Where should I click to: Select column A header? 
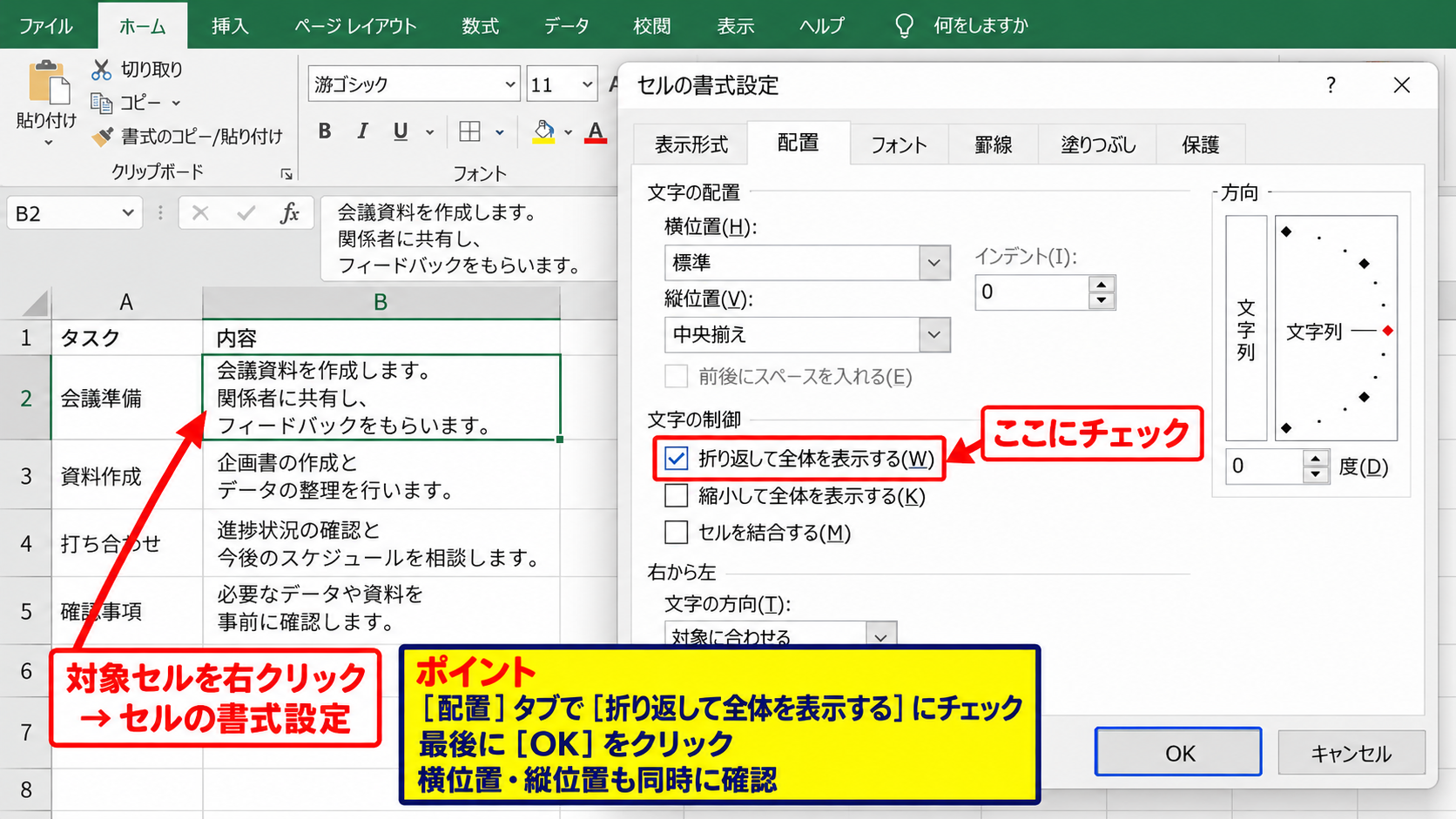click(x=126, y=303)
